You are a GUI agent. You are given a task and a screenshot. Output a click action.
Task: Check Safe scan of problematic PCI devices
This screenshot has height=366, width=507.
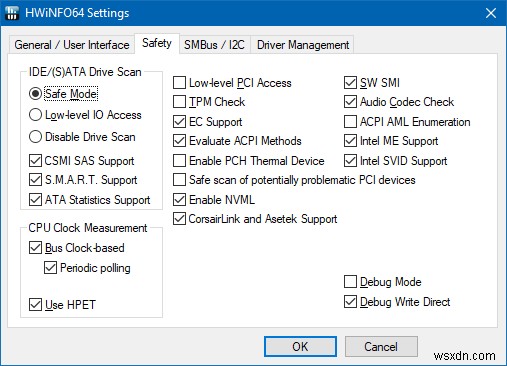coord(179,180)
